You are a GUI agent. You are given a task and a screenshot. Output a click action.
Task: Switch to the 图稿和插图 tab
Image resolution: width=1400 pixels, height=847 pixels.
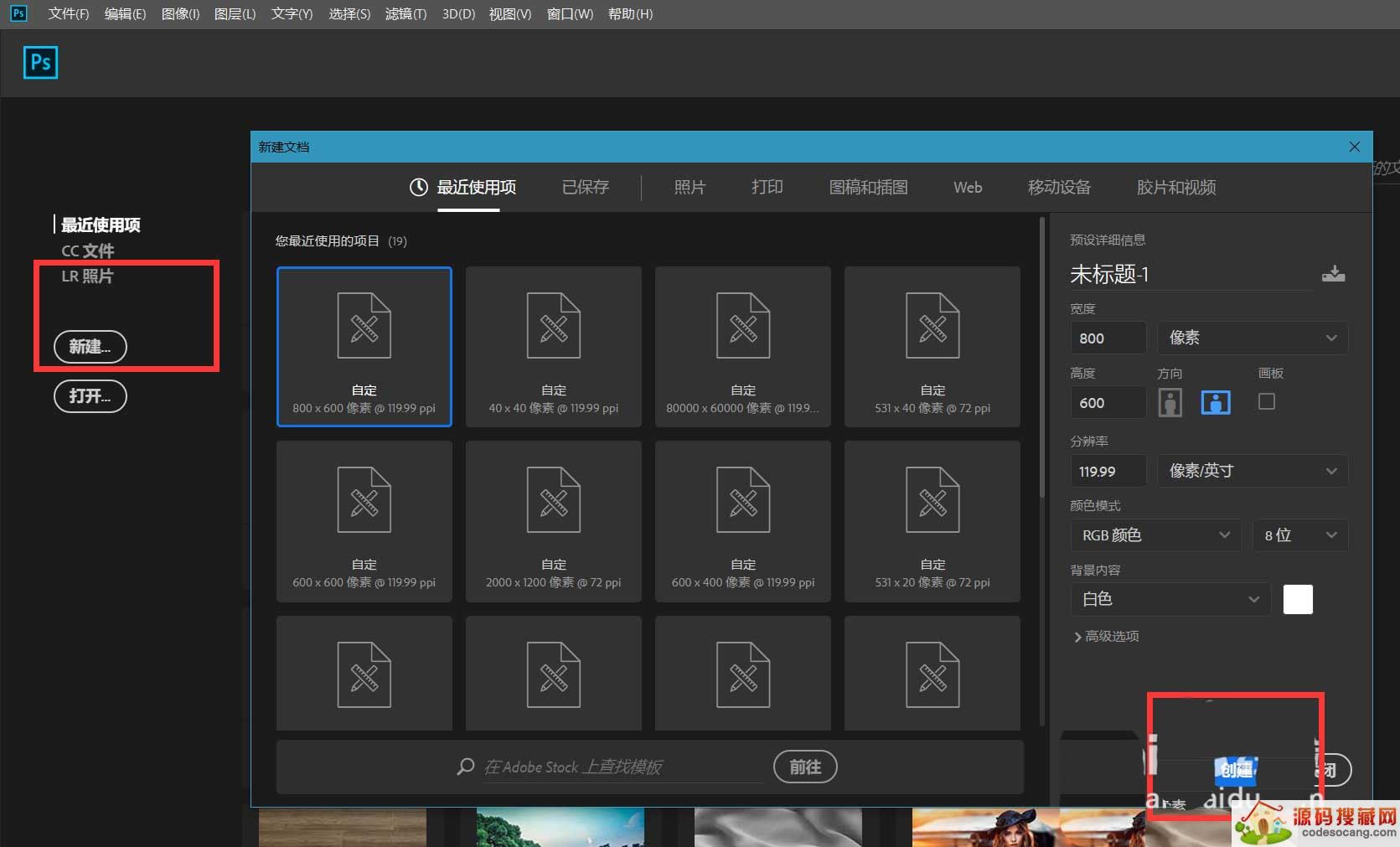[x=869, y=187]
